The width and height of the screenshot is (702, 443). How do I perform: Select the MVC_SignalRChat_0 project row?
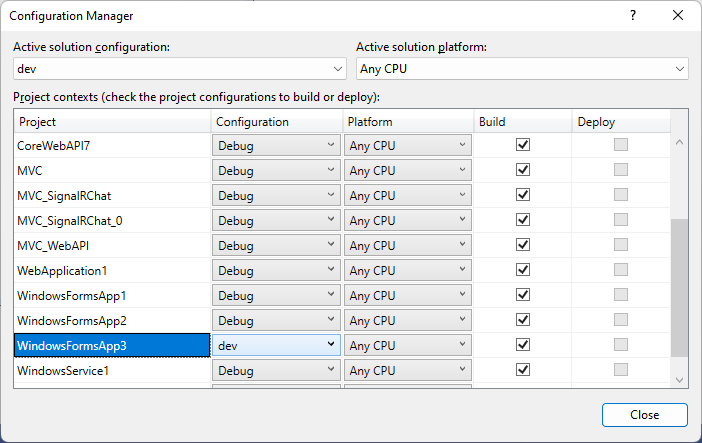(112, 220)
